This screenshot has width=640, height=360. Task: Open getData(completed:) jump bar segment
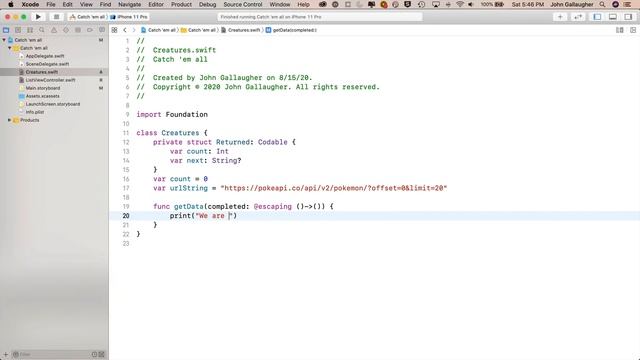tap(291, 30)
